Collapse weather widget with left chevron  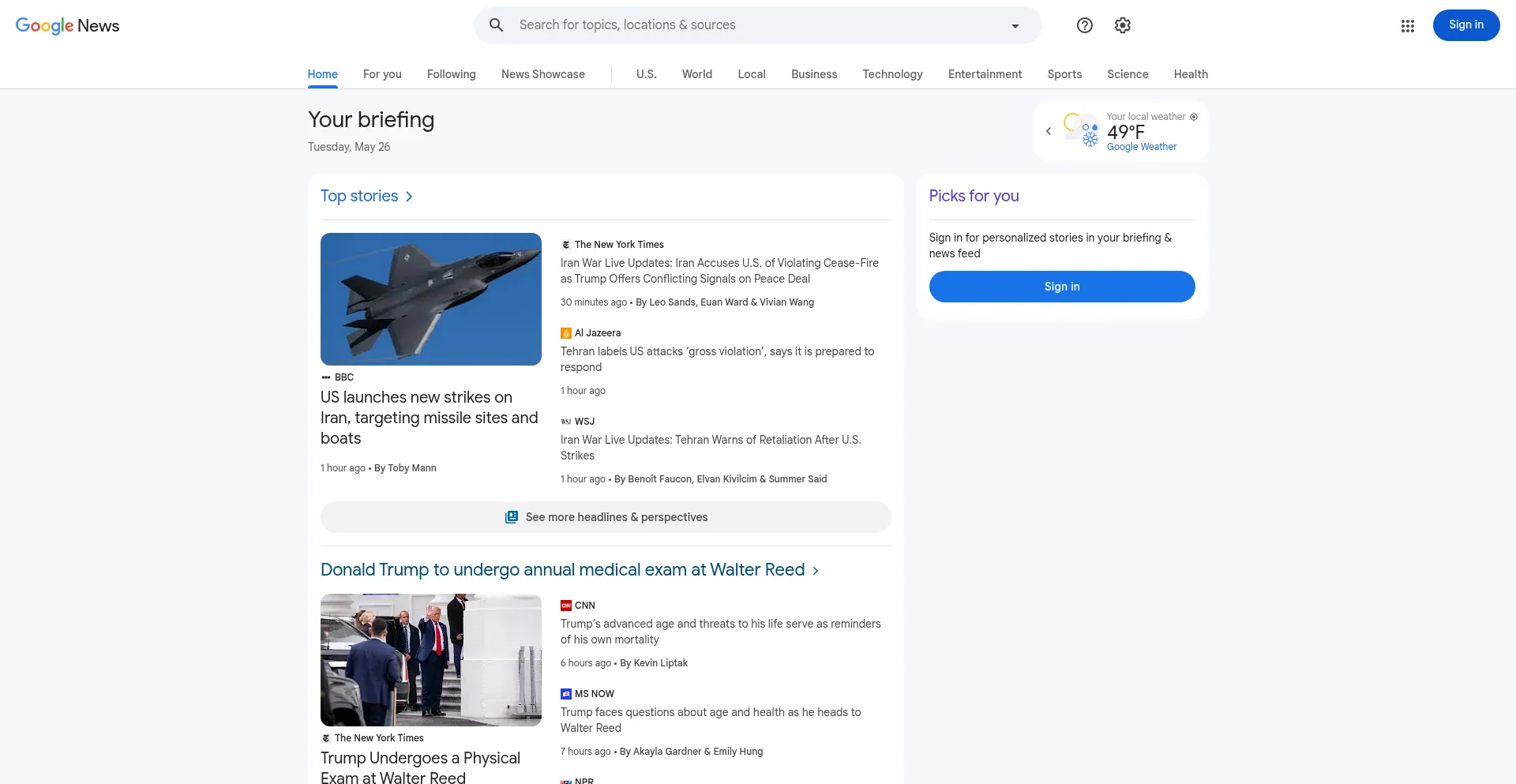(1049, 131)
